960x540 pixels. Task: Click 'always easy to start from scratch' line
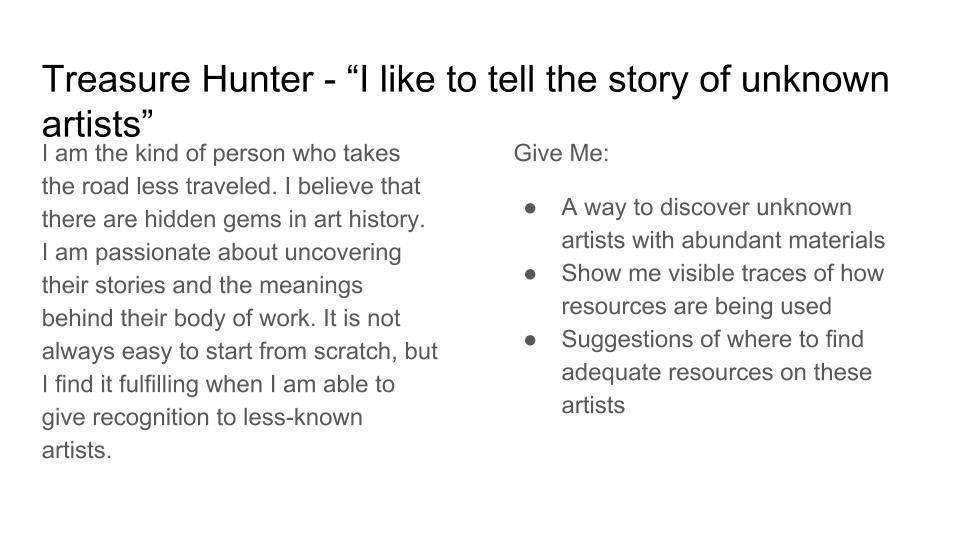239,351
